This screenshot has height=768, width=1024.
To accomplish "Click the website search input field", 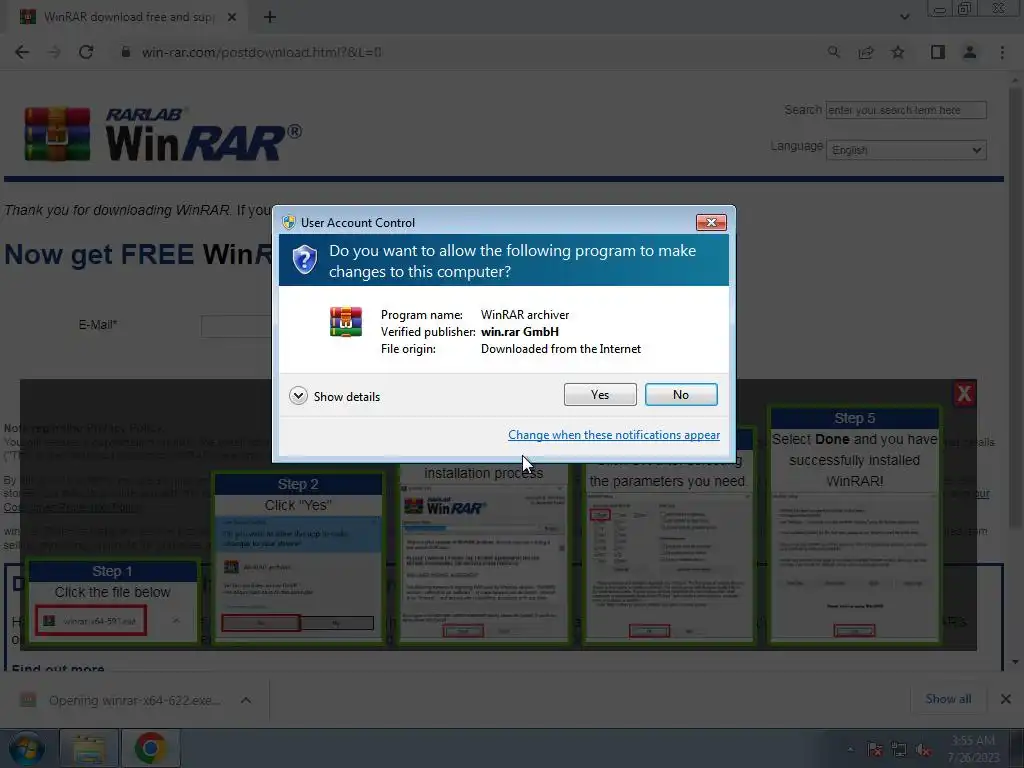I will [906, 110].
